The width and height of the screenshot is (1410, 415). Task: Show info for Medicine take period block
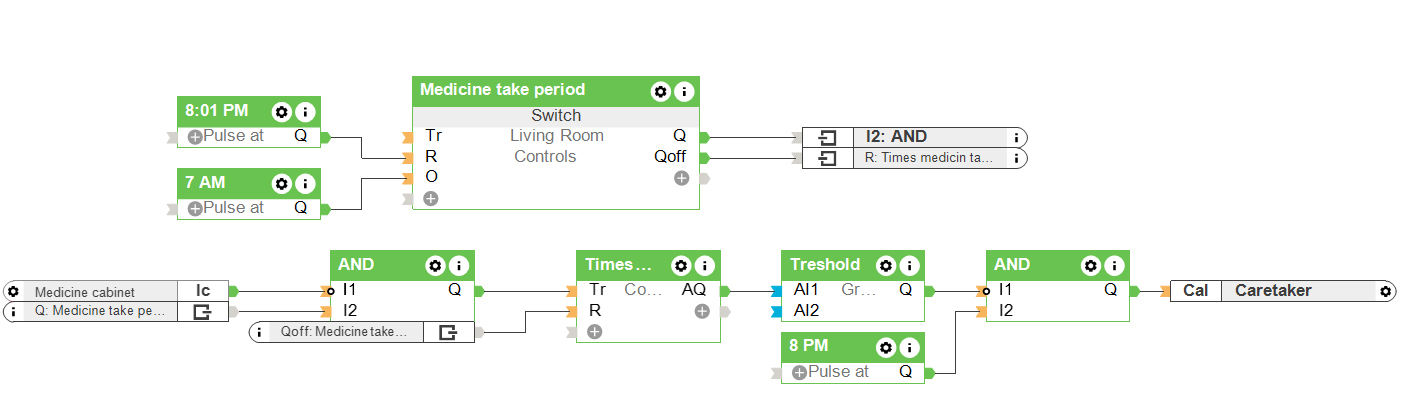click(684, 91)
